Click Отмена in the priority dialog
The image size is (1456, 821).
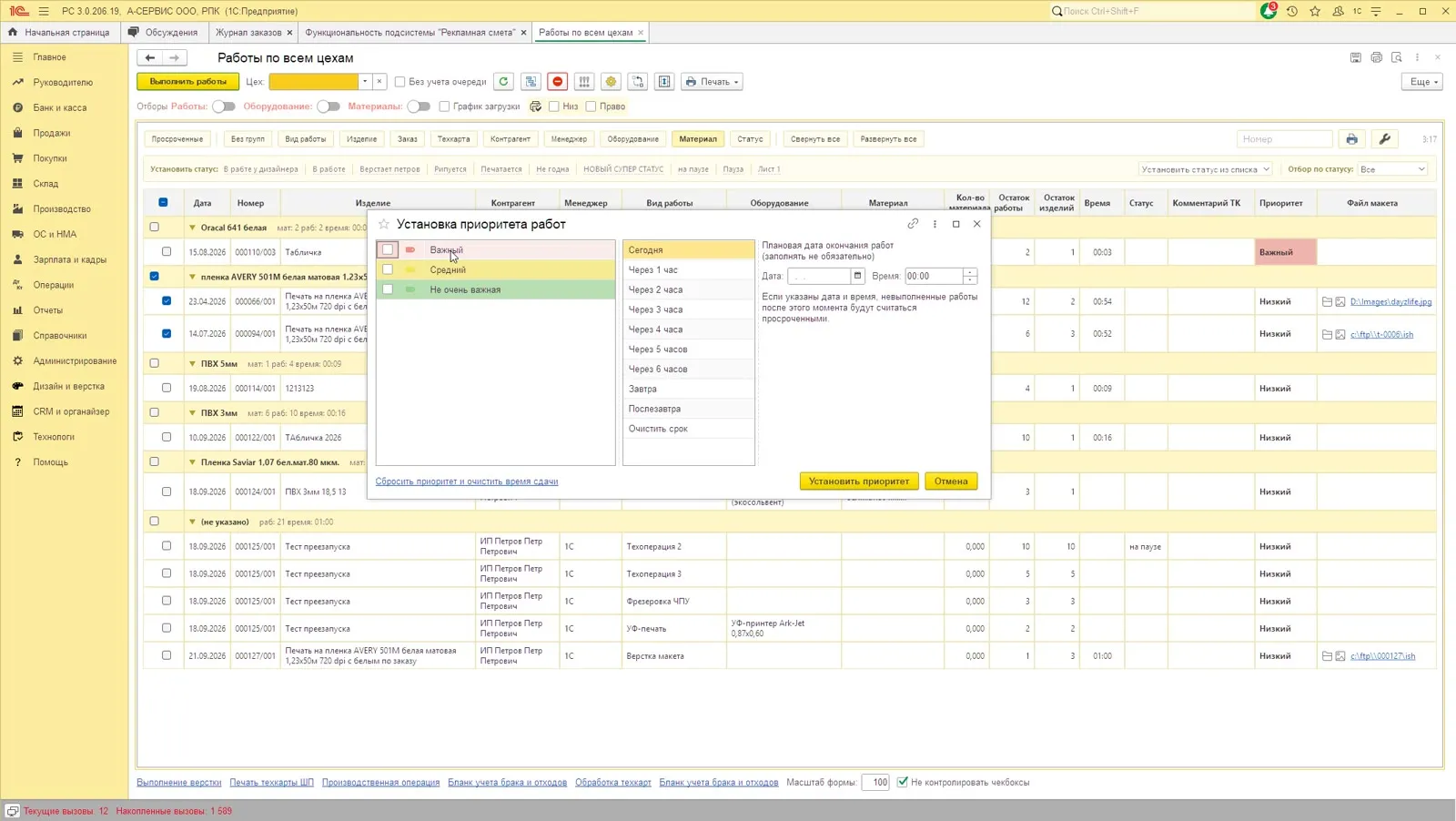click(x=951, y=481)
